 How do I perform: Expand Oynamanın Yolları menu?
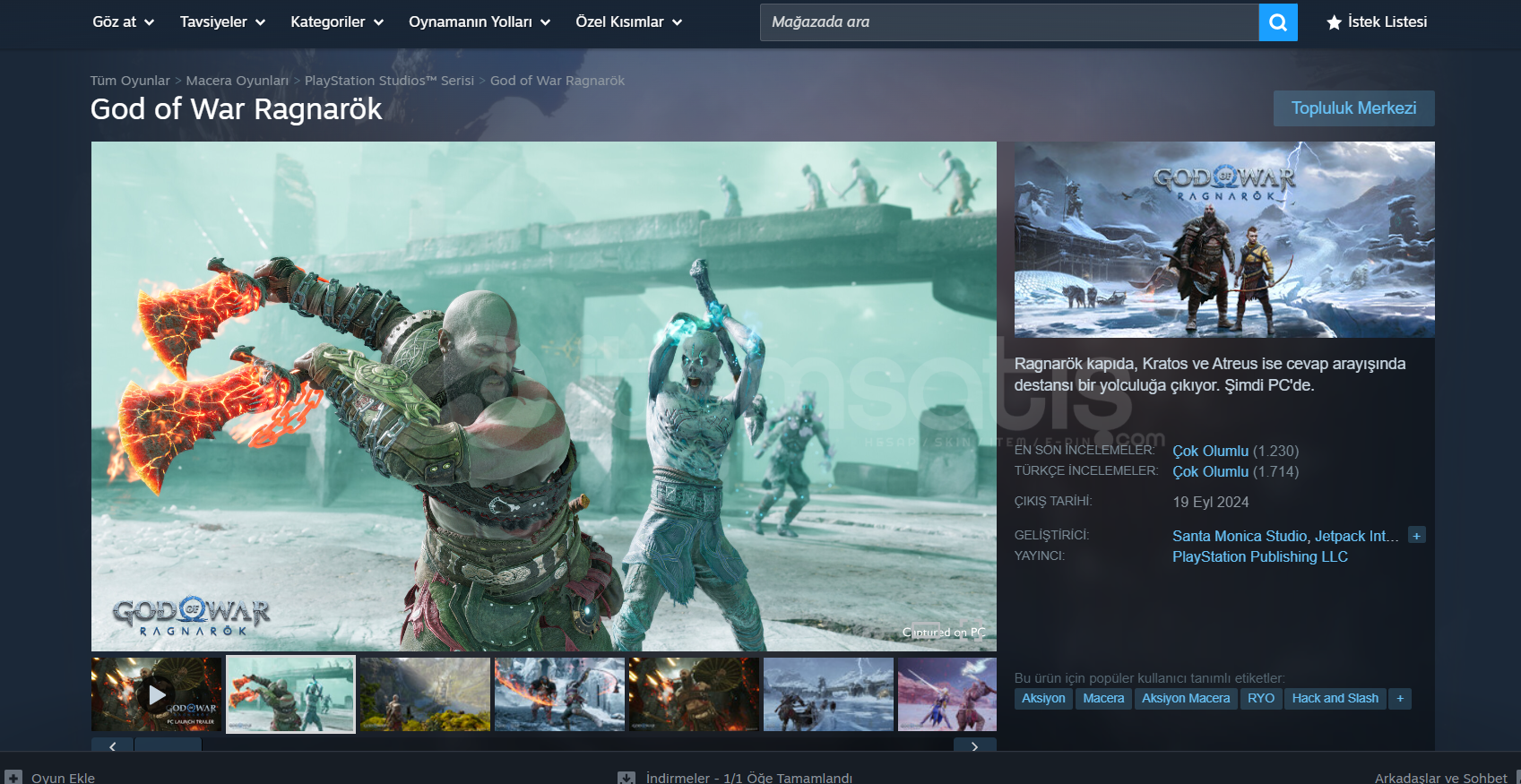point(480,22)
